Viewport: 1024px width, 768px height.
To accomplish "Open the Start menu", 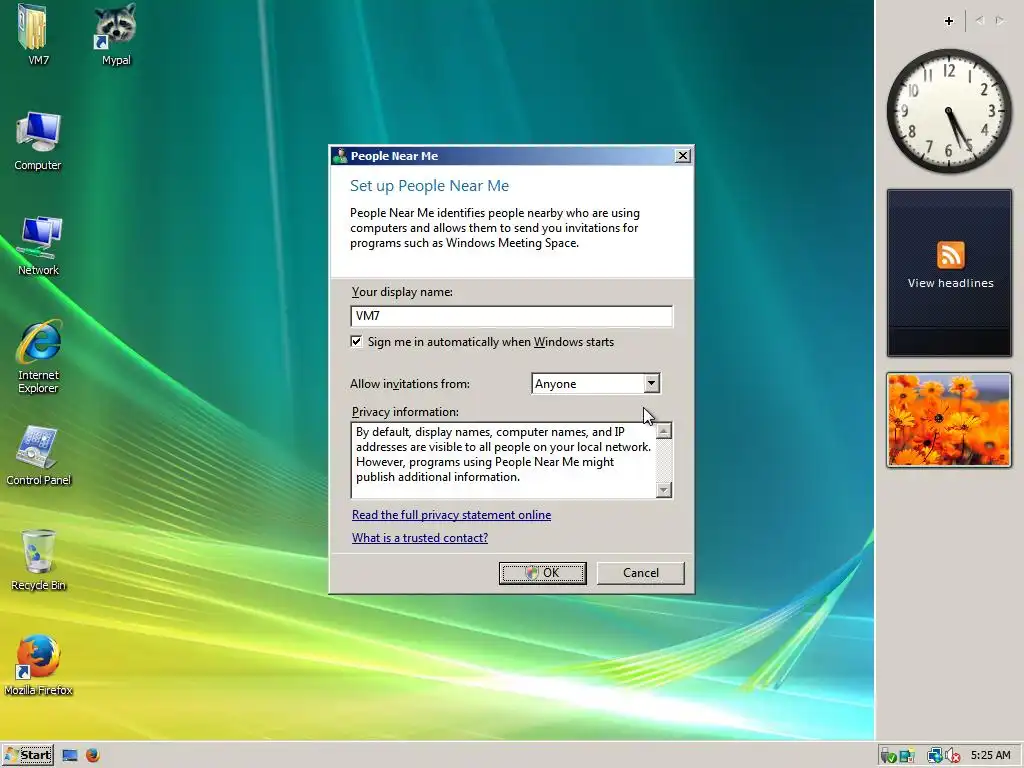I will point(27,755).
